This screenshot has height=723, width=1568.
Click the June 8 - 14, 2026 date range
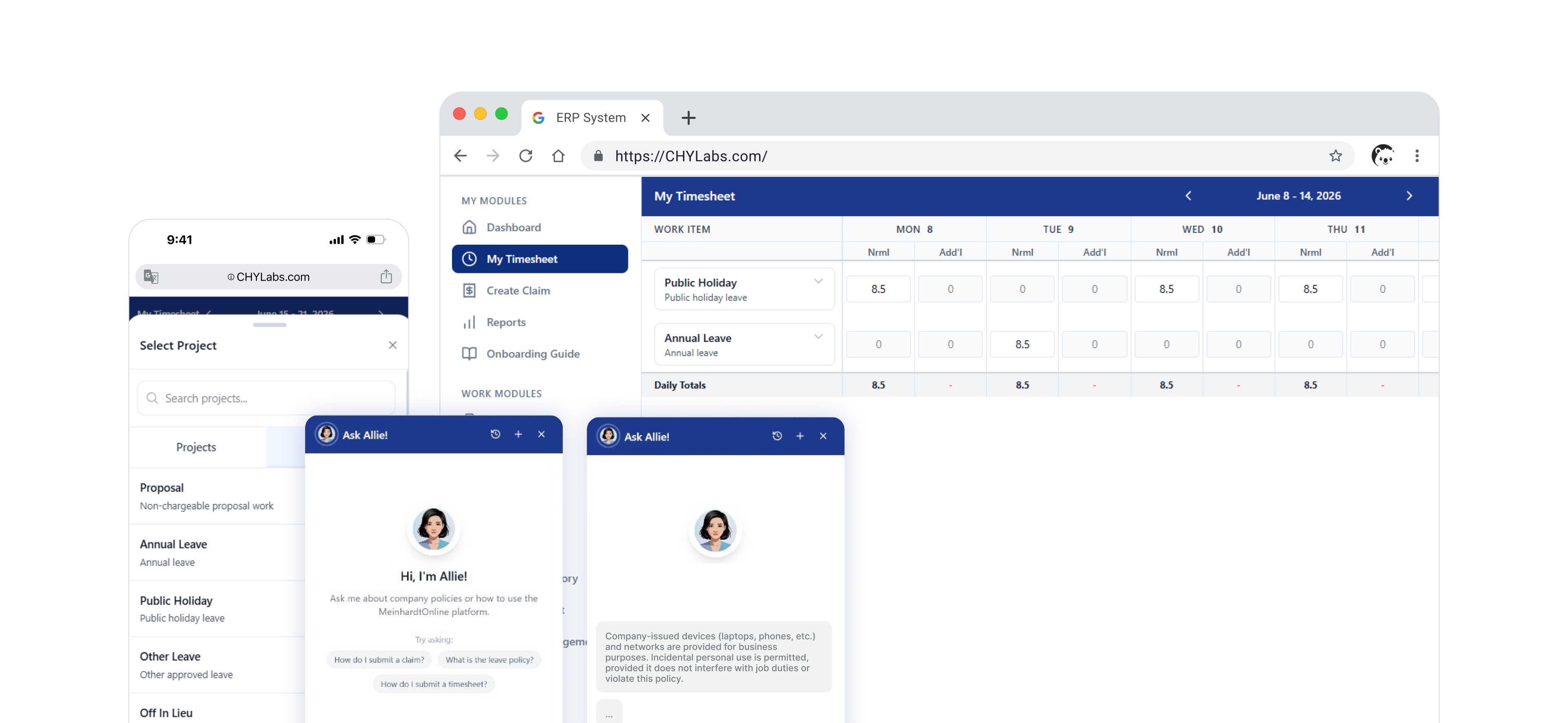1298,196
